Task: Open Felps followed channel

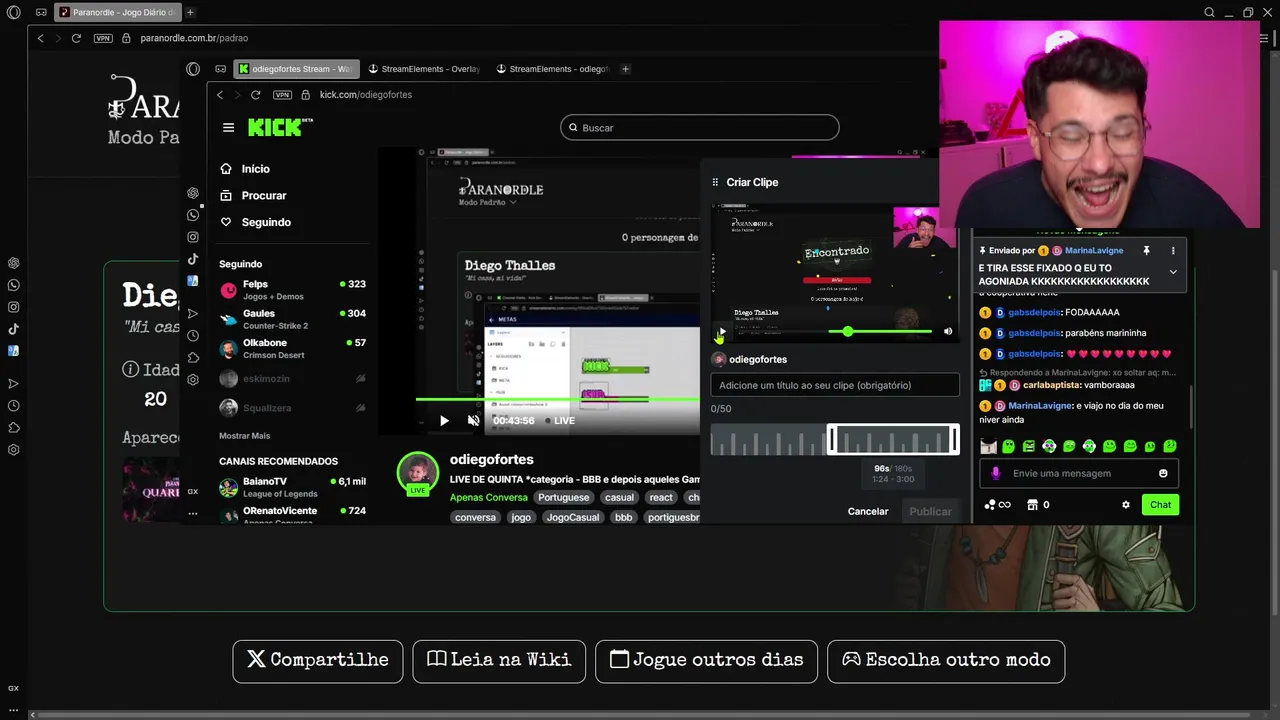Action: (292, 290)
